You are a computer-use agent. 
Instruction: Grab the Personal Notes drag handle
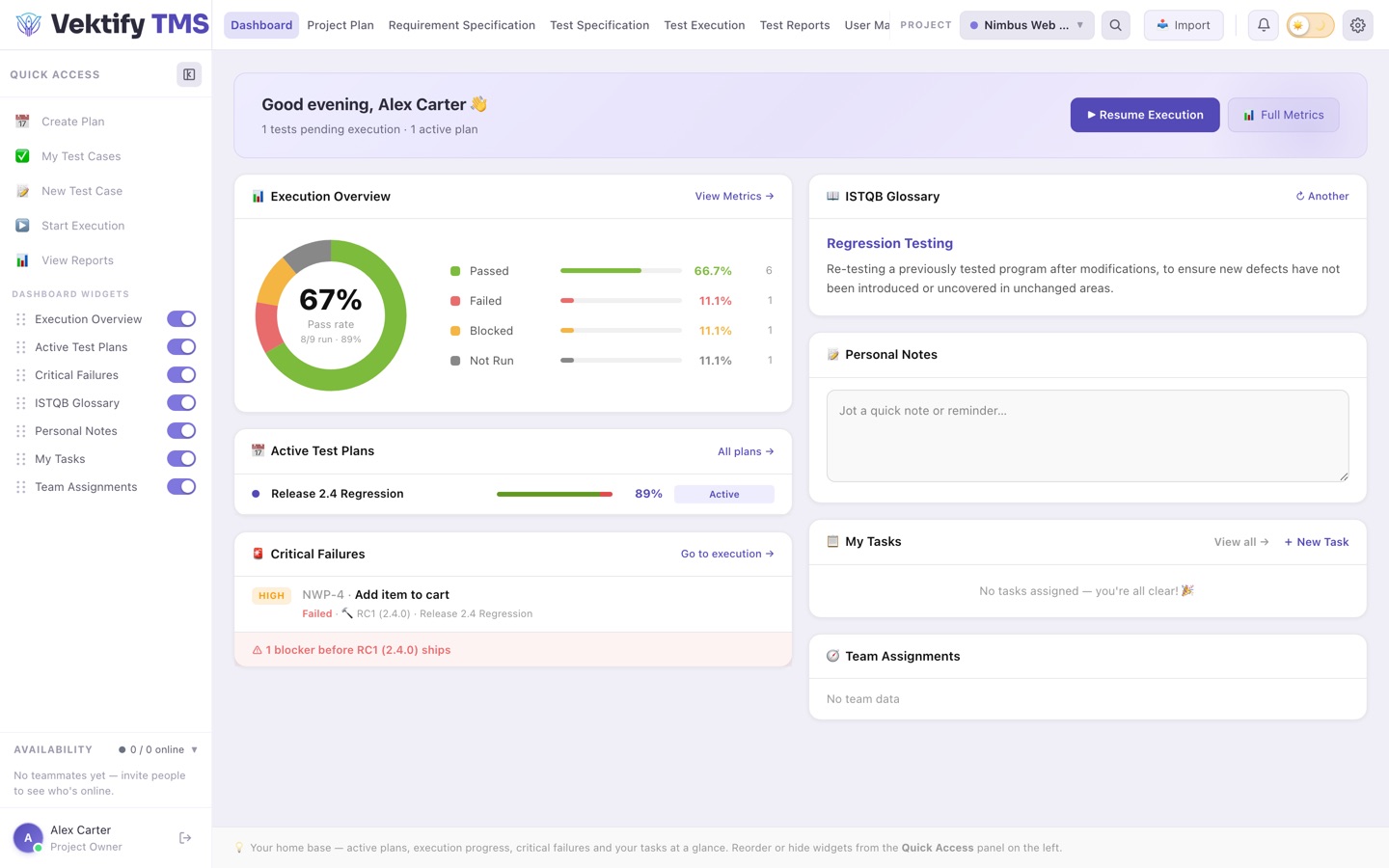click(x=21, y=431)
